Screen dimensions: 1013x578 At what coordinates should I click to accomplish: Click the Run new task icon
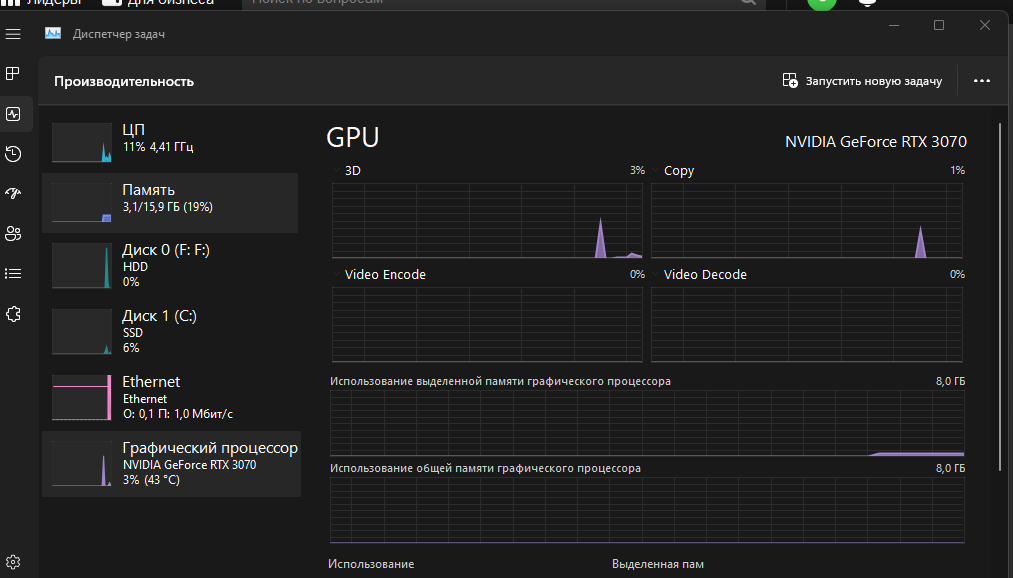point(789,80)
